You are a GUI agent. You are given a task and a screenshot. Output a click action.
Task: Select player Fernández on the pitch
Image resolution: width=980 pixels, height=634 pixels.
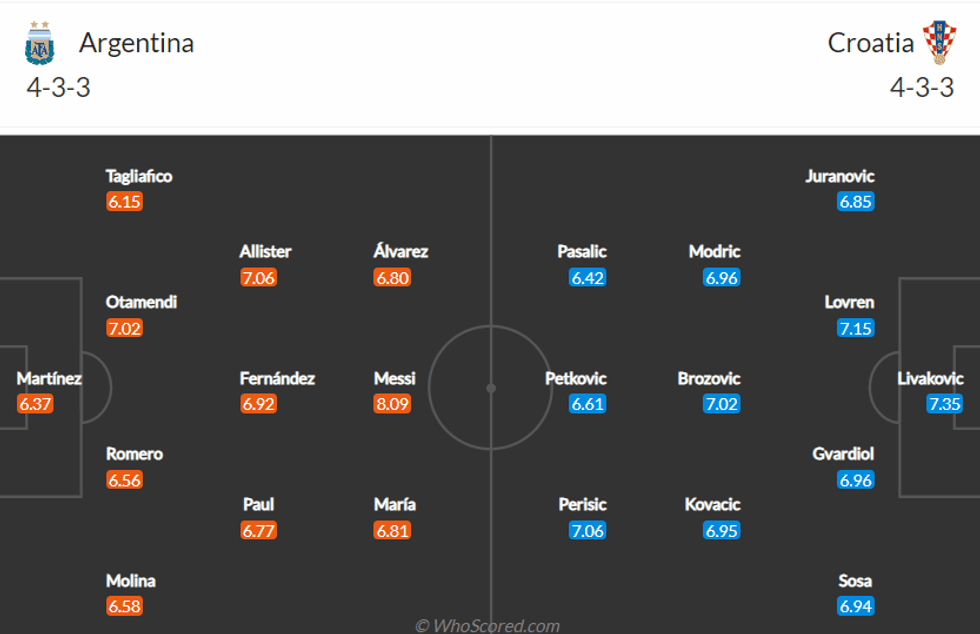tap(277, 379)
